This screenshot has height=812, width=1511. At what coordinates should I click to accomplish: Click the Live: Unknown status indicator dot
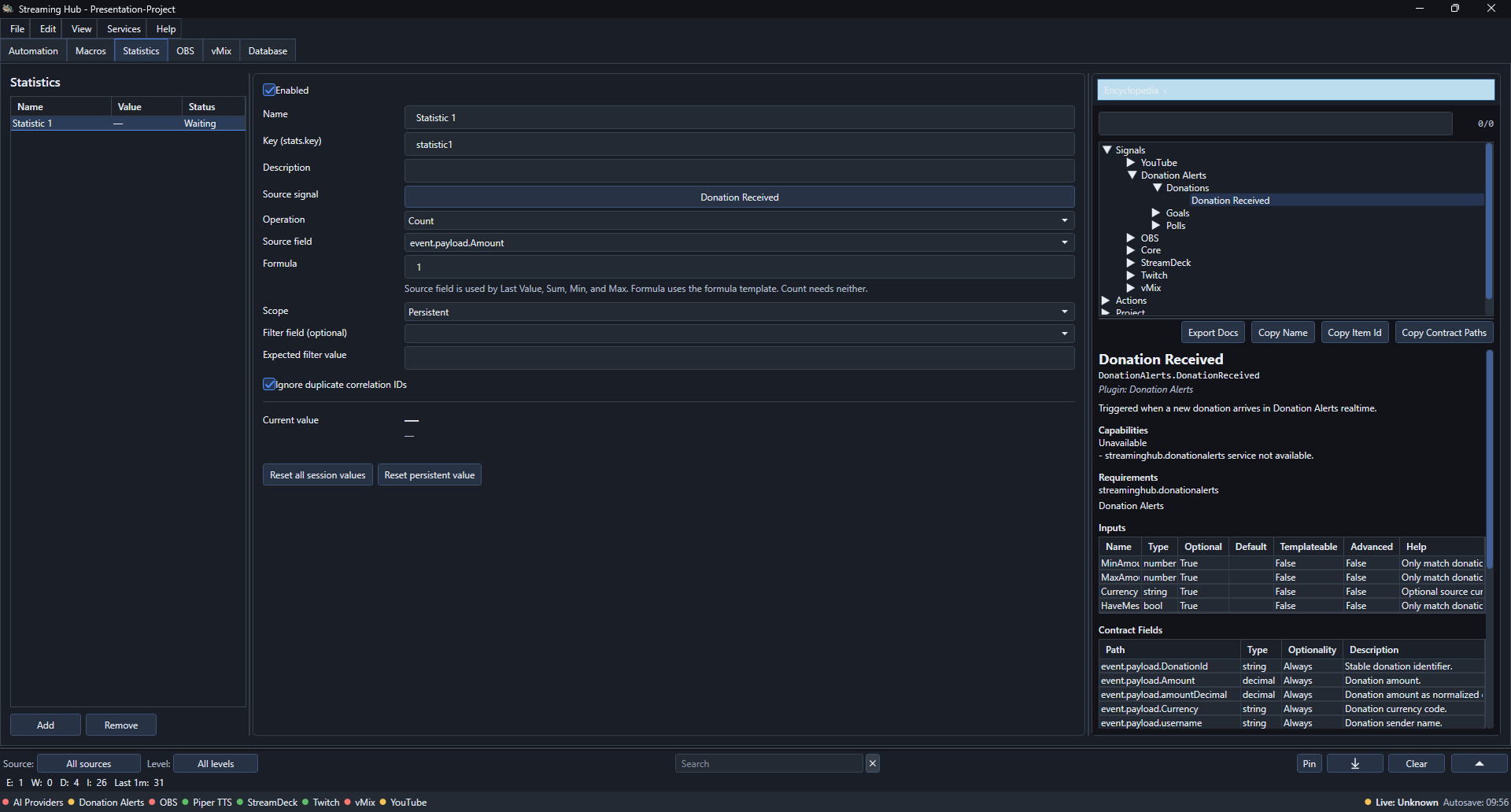(1368, 803)
